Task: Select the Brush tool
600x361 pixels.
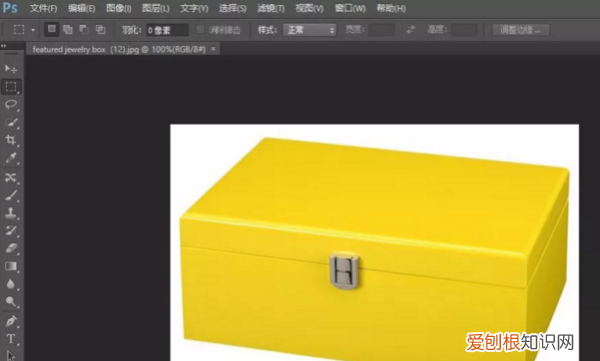Action: point(11,195)
